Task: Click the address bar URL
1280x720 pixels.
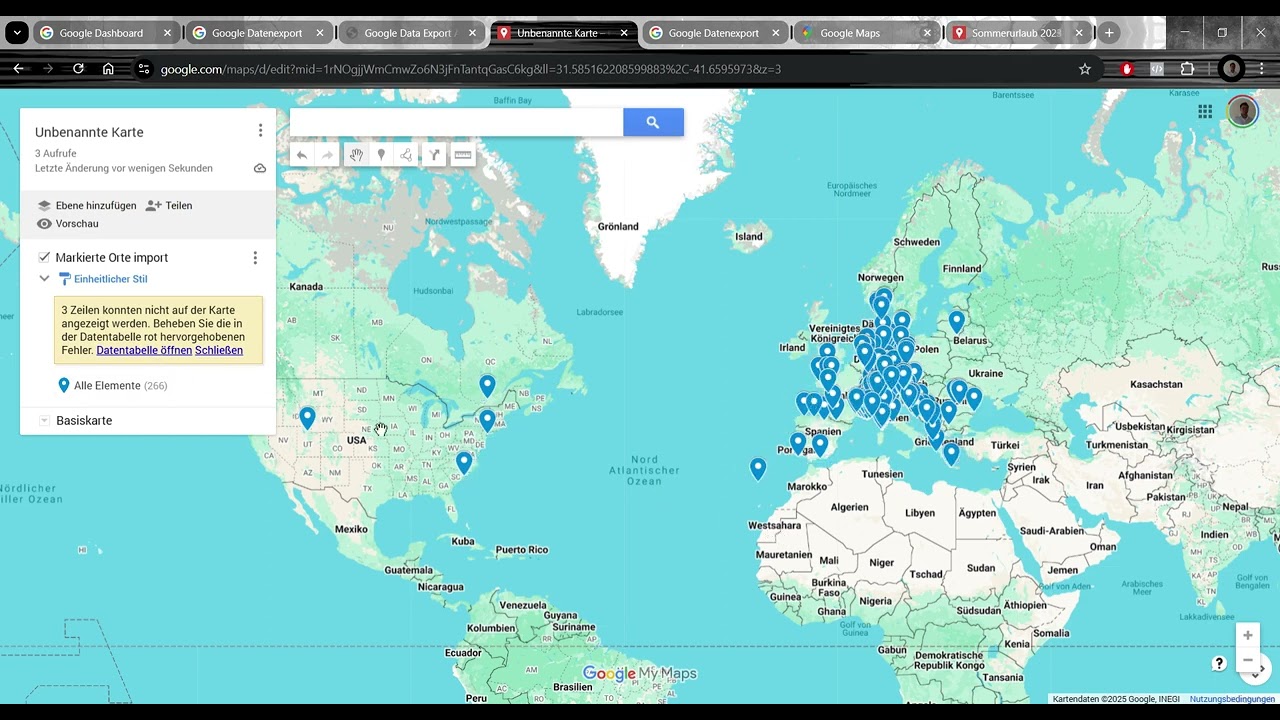Action: tap(471, 69)
